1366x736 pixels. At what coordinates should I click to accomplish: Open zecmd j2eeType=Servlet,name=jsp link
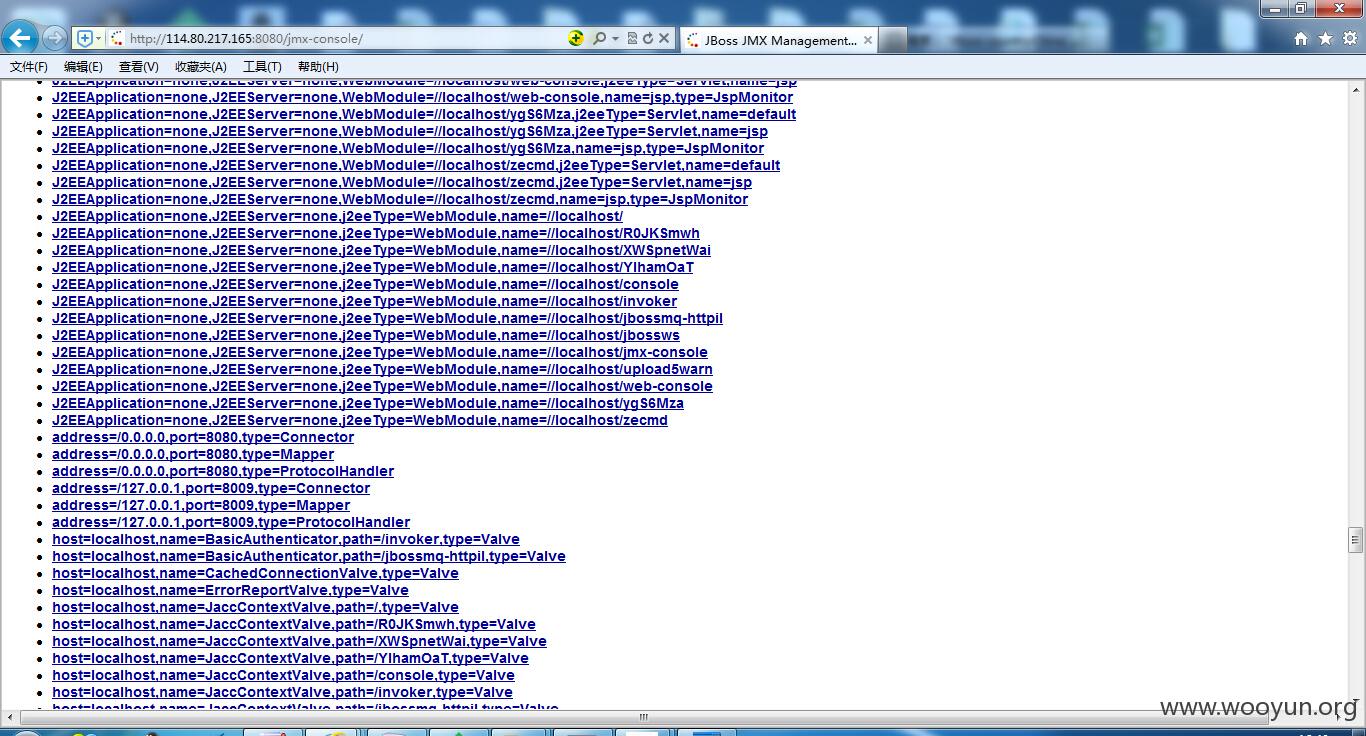(402, 182)
